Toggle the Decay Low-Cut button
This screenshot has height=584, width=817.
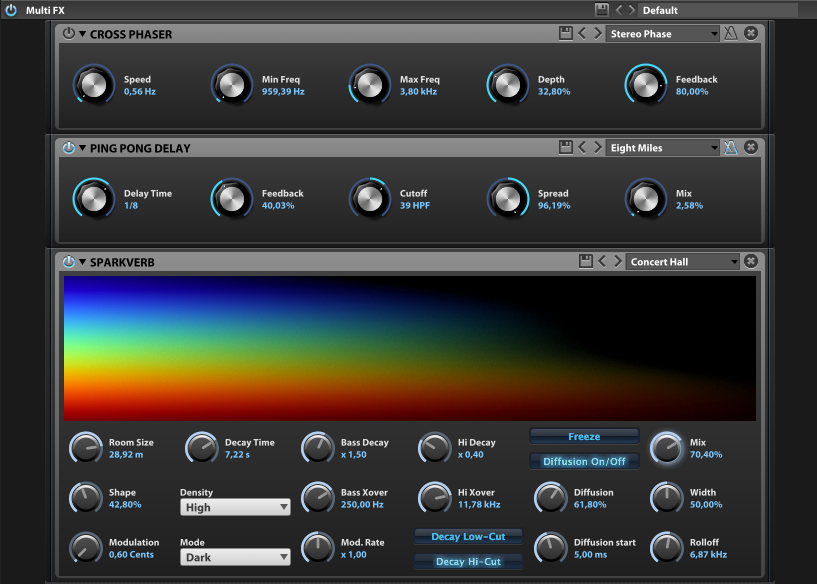[468, 536]
